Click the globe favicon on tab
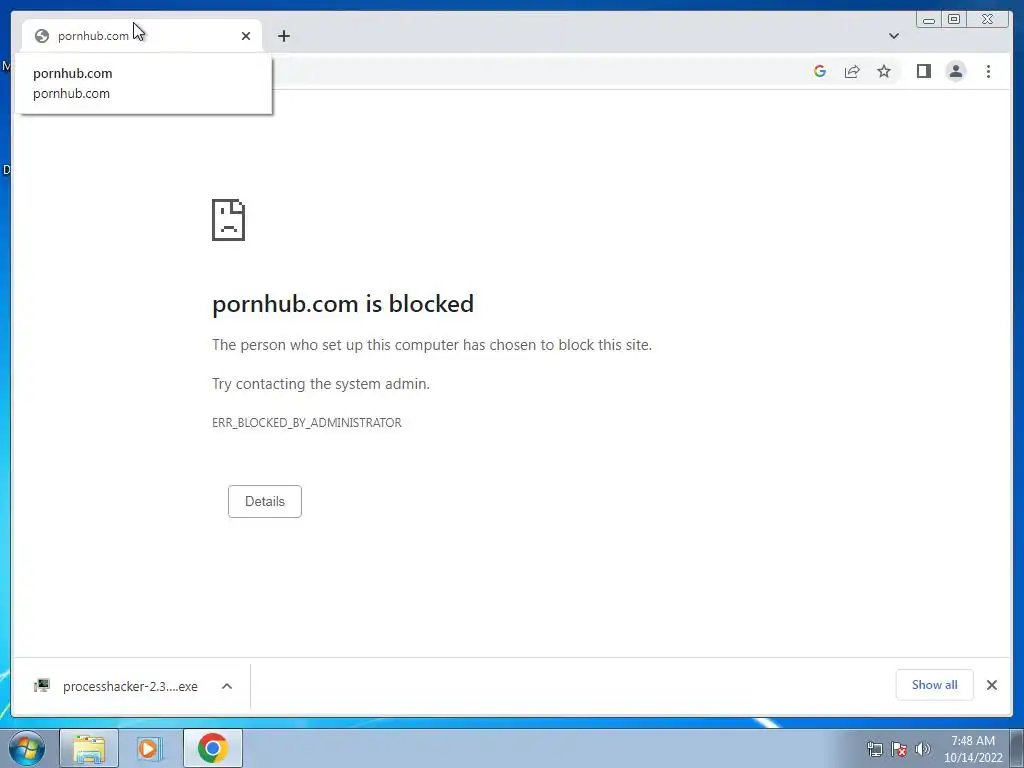This screenshot has width=1024, height=768. click(x=42, y=36)
